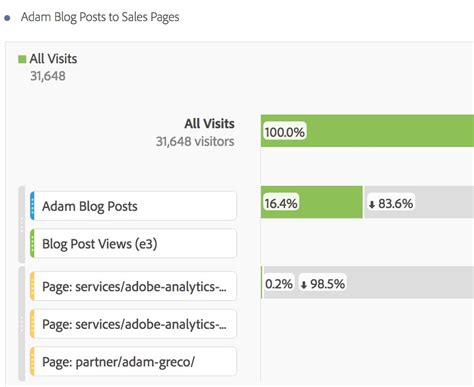474x387 pixels.
Task: Open the Adam Blog Posts to Sales Pages title
Action: coord(100,17)
